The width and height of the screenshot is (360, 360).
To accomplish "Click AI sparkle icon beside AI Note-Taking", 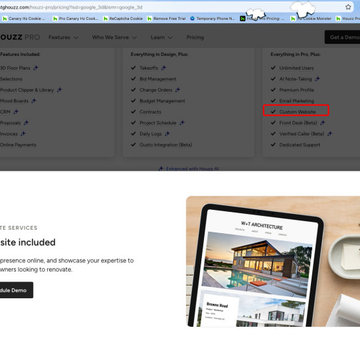I will (317, 79).
